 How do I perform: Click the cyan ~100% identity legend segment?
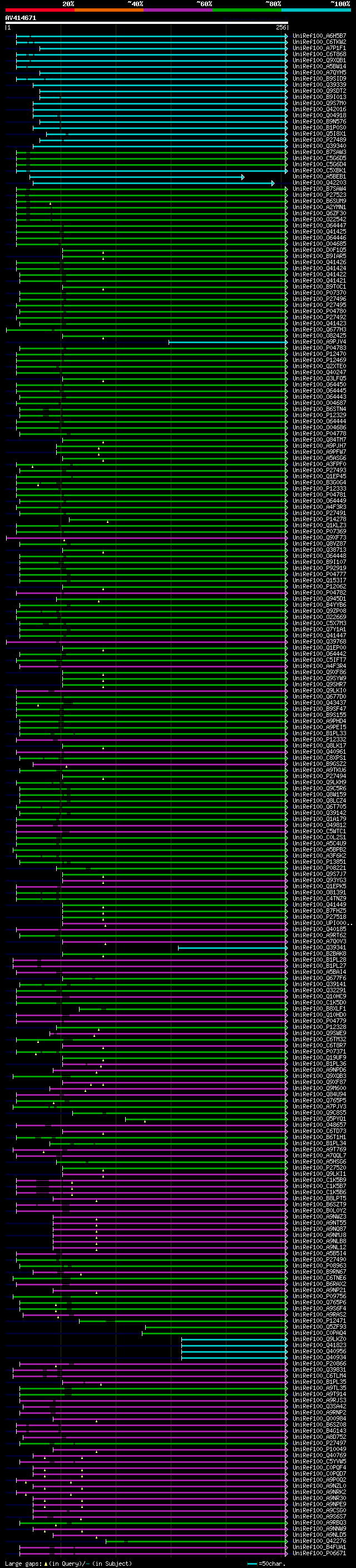click(315, 10)
